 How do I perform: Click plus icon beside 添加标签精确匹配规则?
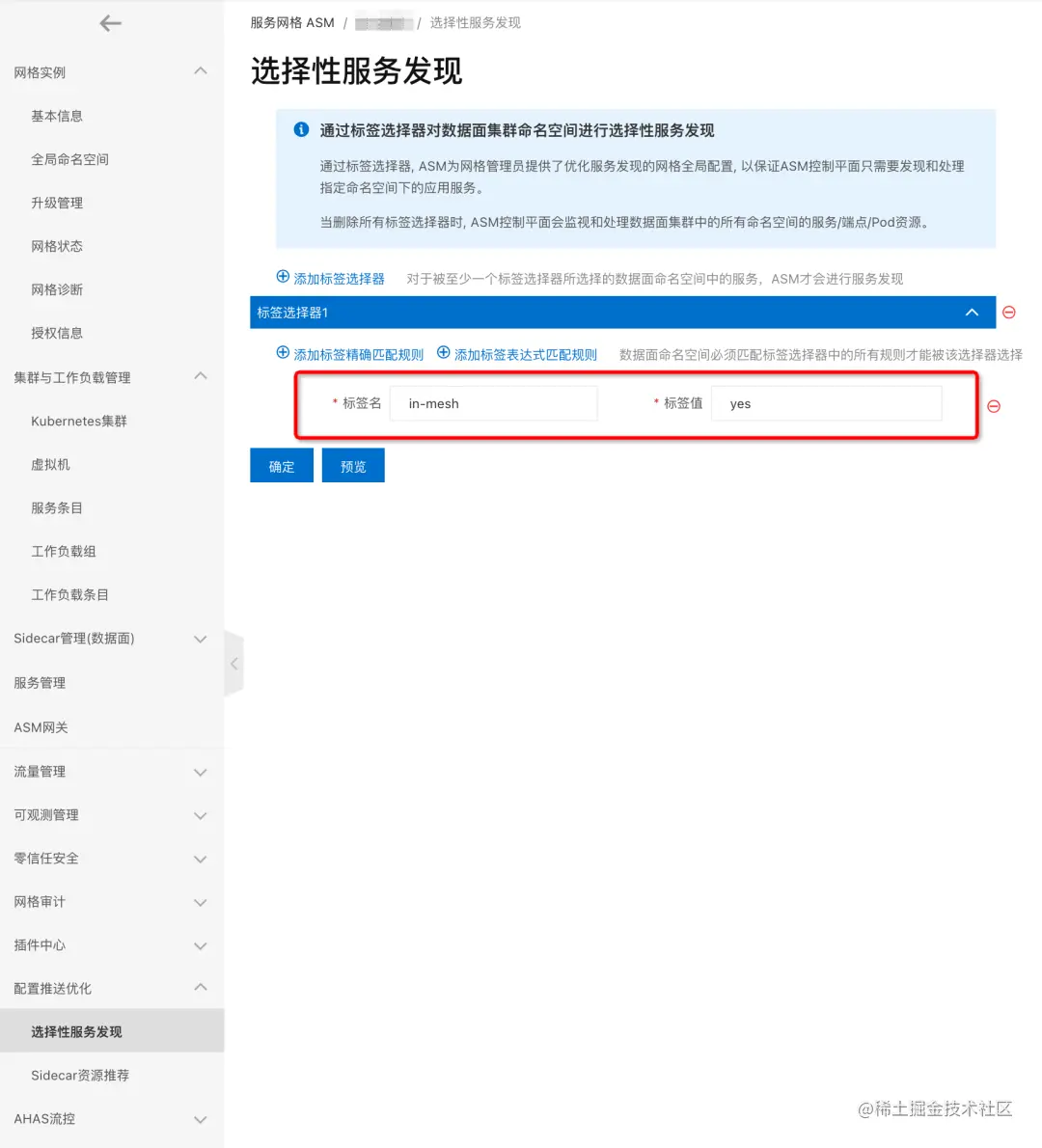pos(283,353)
